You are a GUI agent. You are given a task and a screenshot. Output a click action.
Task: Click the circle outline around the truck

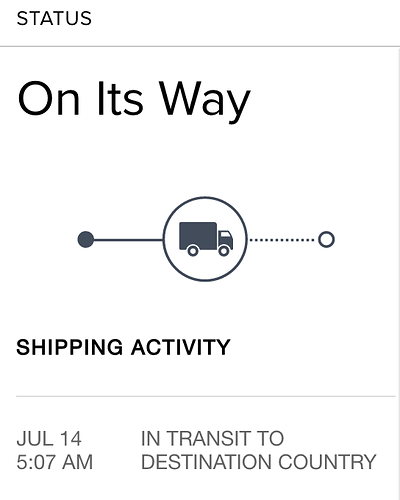(x=205, y=198)
